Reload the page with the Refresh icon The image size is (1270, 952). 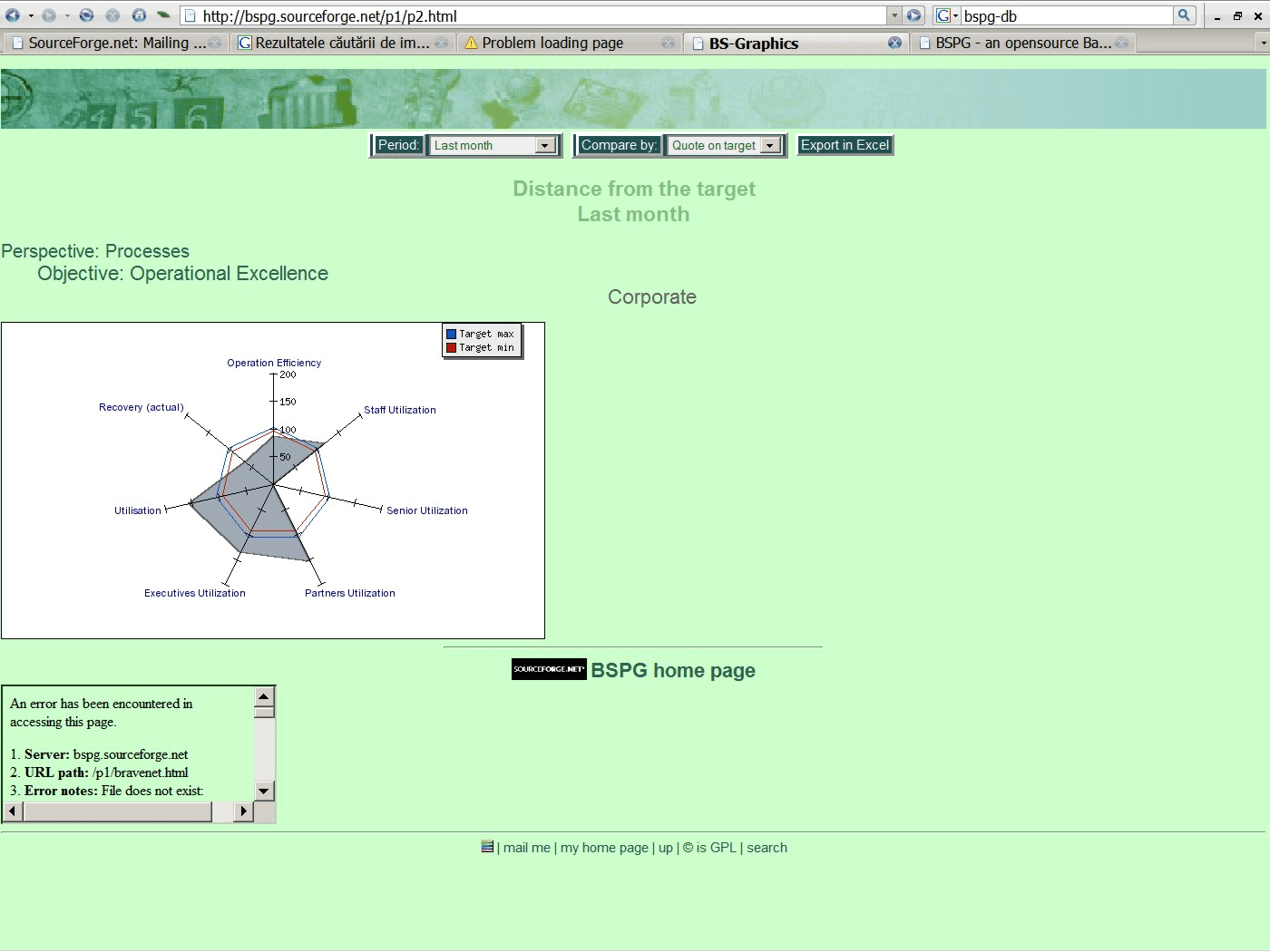(86, 15)
